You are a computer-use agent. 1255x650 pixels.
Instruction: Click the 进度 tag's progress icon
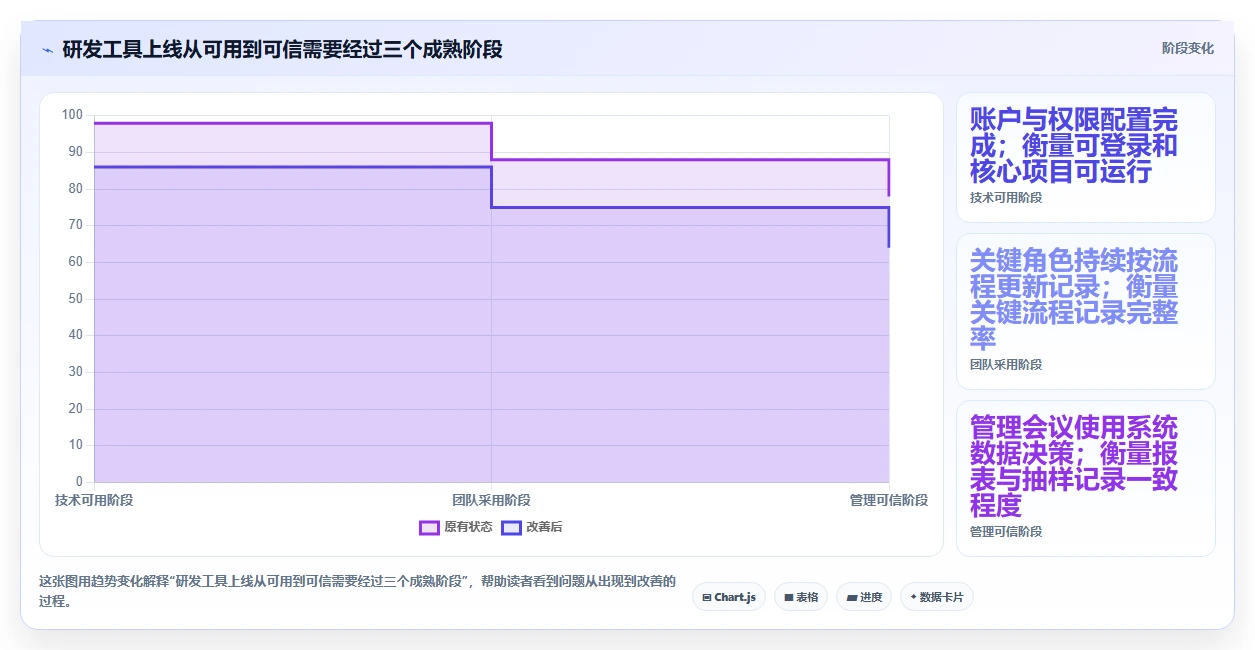point(851,597)
